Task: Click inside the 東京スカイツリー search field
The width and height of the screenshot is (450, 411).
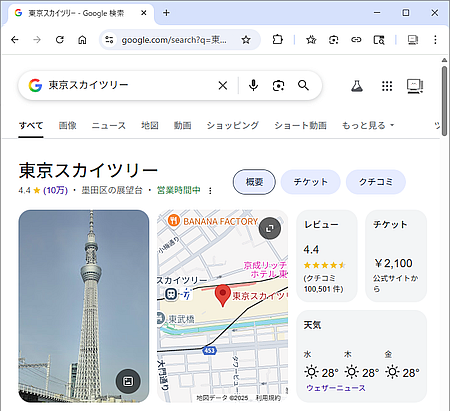Action: click(130, 85)
